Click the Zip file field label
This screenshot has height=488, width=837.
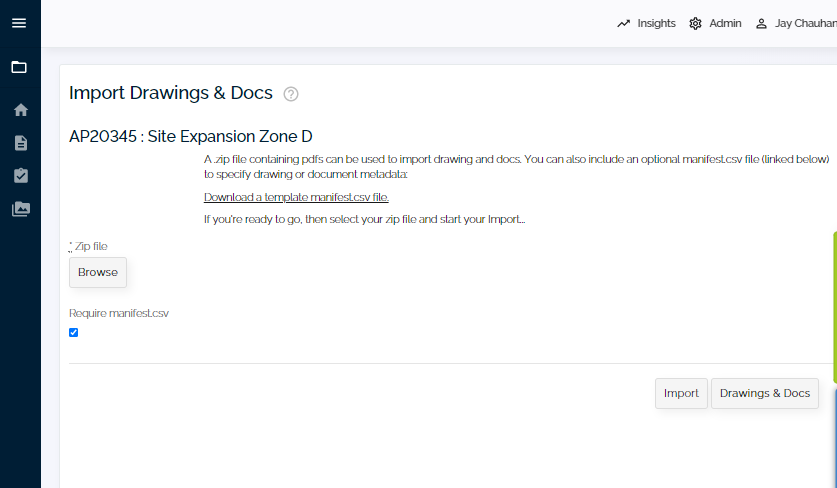pos(89,247)
